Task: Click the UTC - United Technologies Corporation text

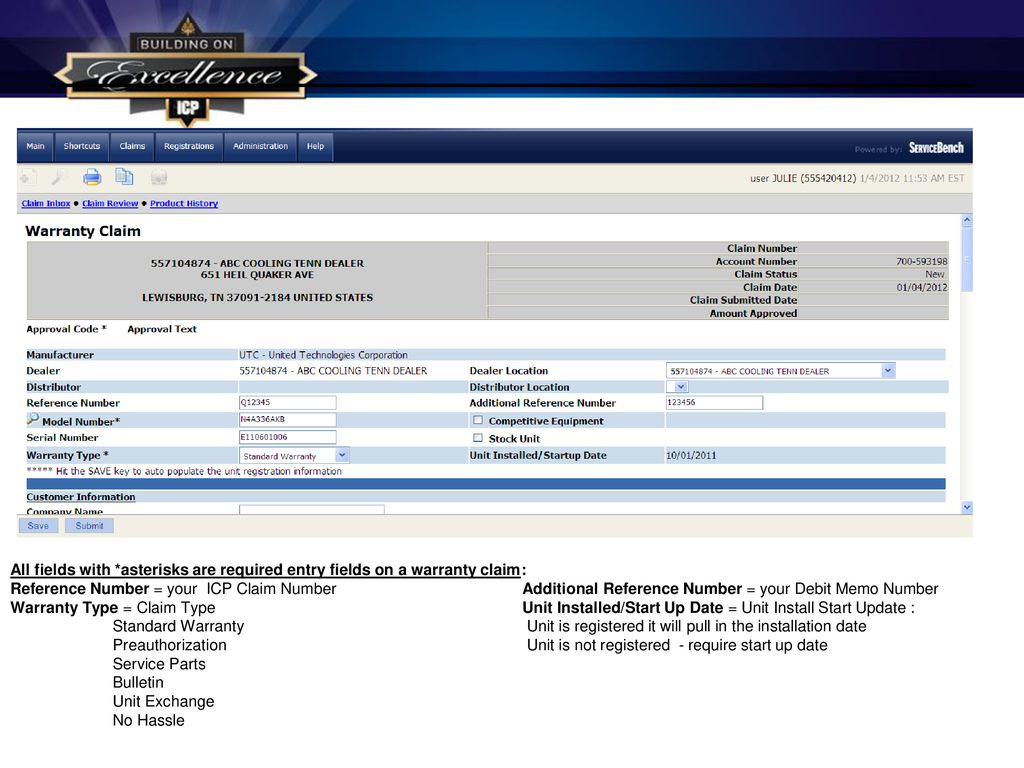Action: click(323, 355)
